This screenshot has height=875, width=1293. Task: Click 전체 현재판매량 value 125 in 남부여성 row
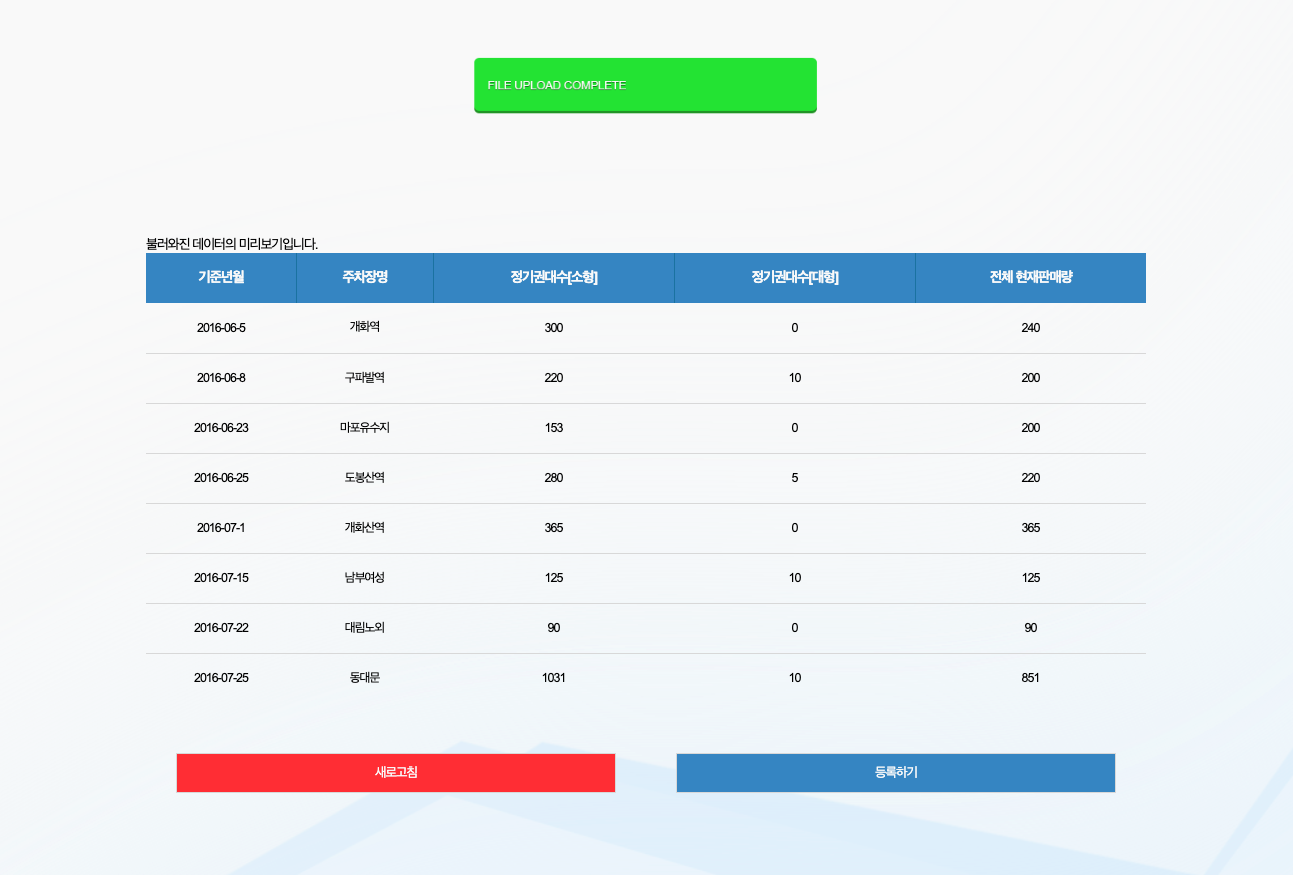coord(1031,578)
